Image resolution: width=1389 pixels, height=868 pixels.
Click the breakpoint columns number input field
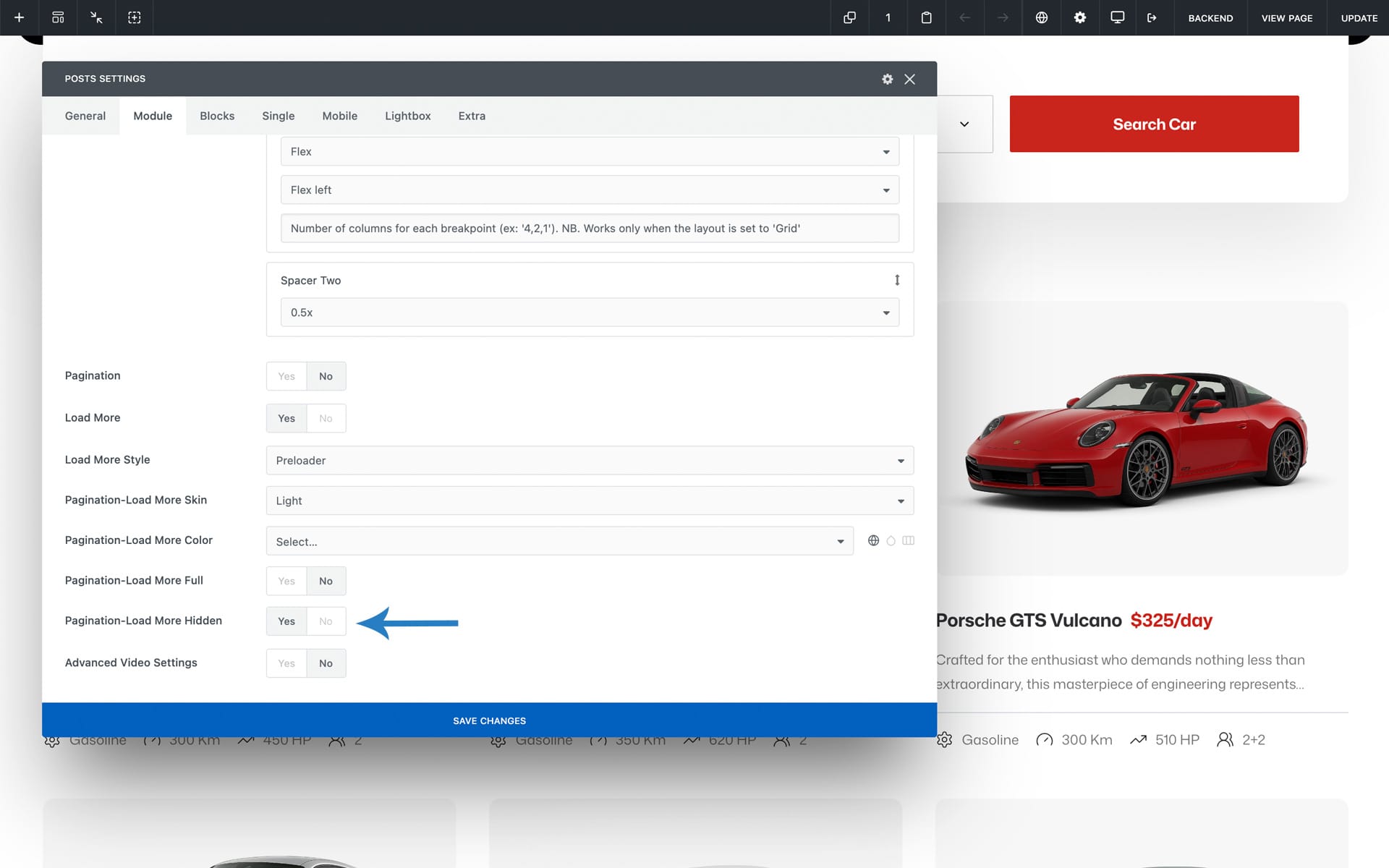(589, 229)
